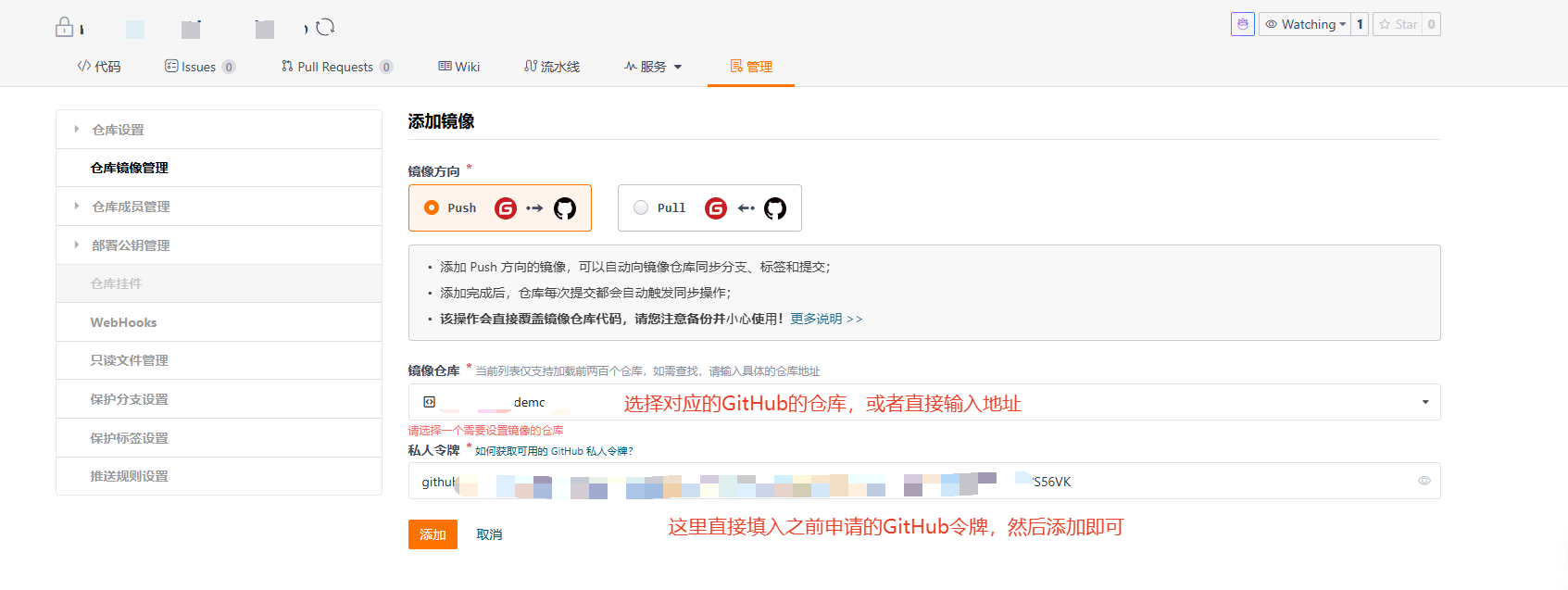Select the Push mirror direction radio
The image size is (1568, 590).
coord(432,207)
